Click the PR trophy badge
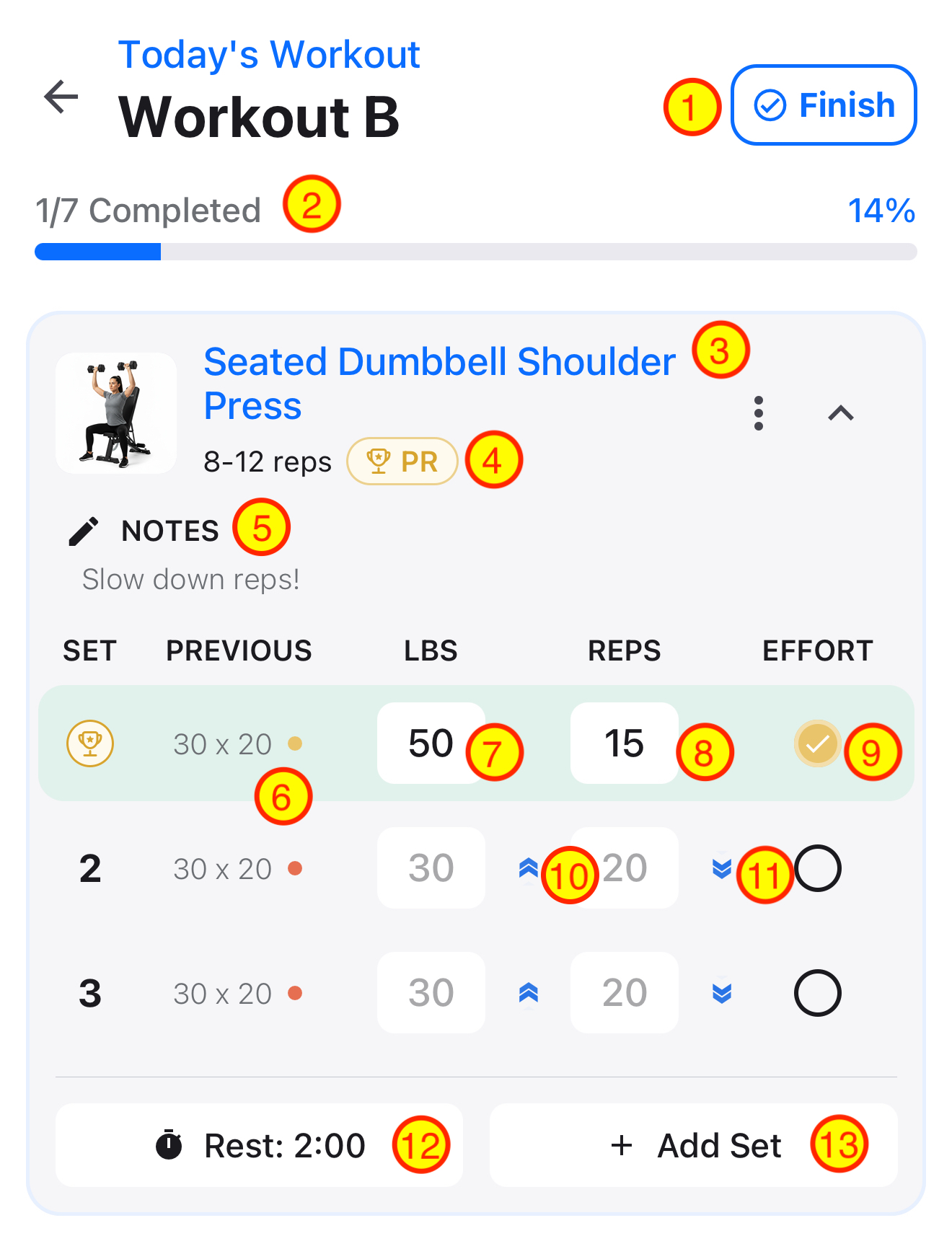 (402, 462)
